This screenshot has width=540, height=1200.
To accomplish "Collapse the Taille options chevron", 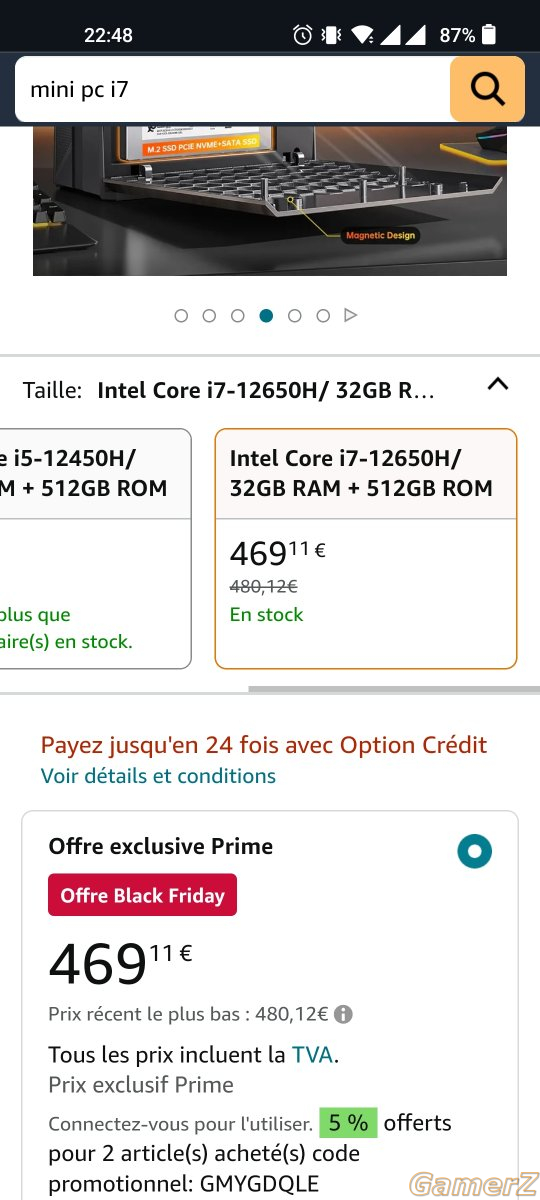I will 498,384.
